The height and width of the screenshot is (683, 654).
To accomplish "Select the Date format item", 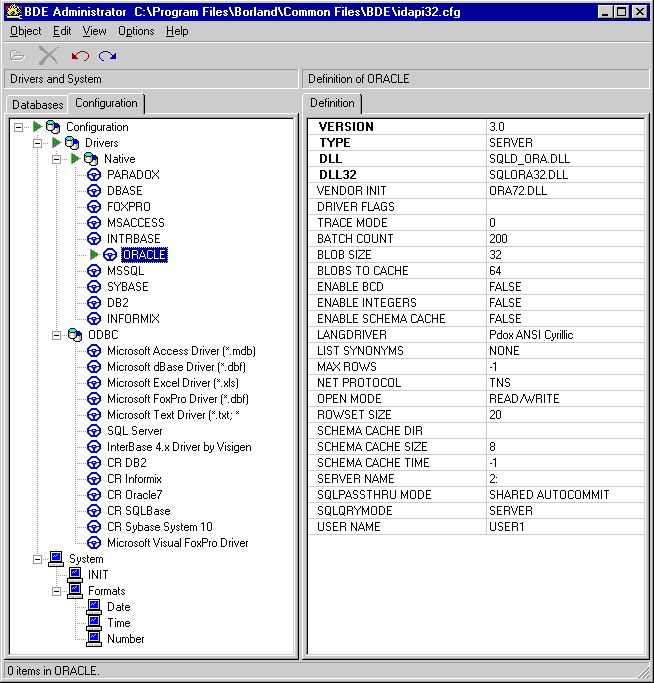I will tap(118, 607).
